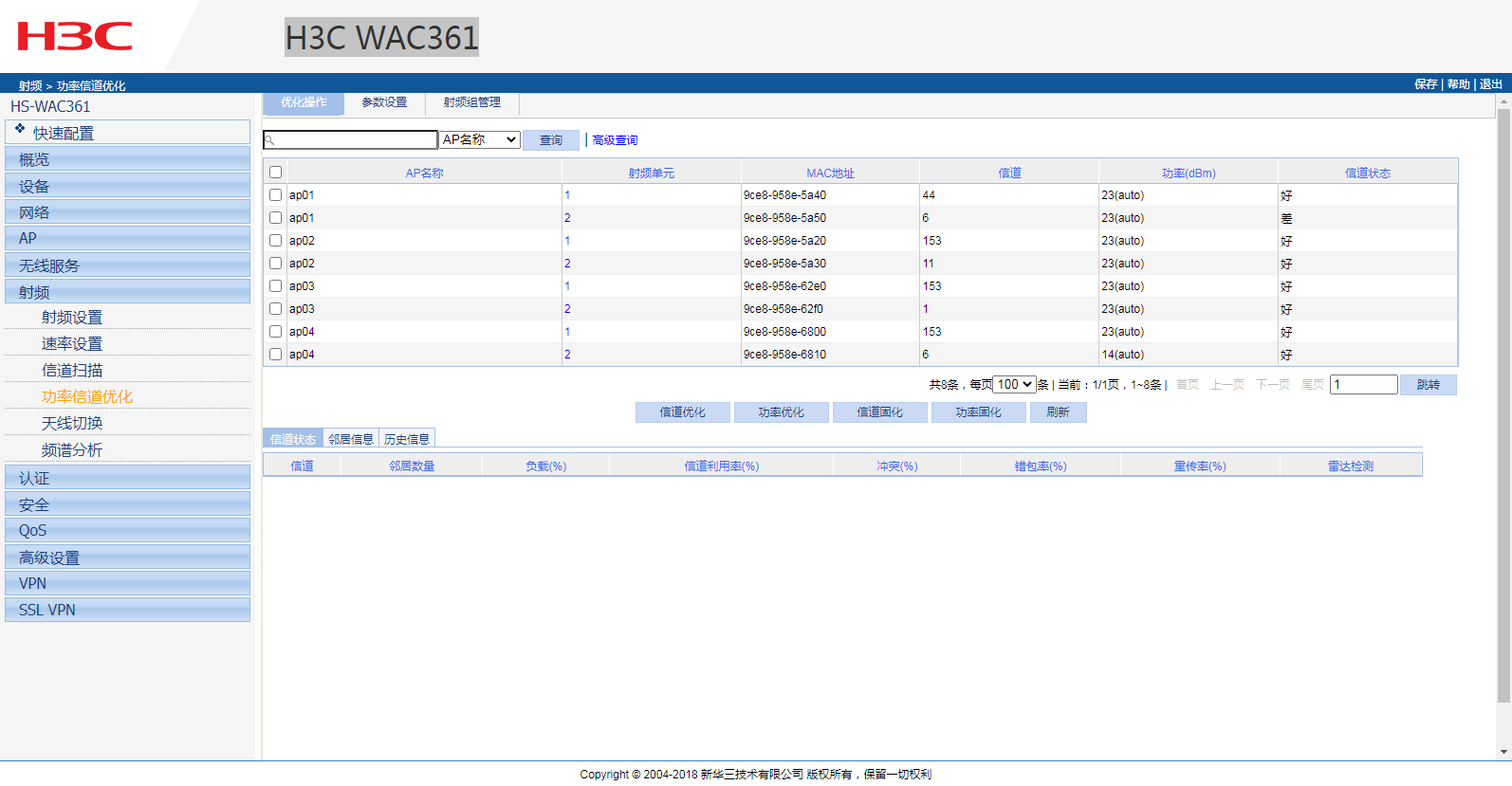Open the per-page count dropdown showing 100
The image size is (1512, 786).
[x=1015, y=385]
